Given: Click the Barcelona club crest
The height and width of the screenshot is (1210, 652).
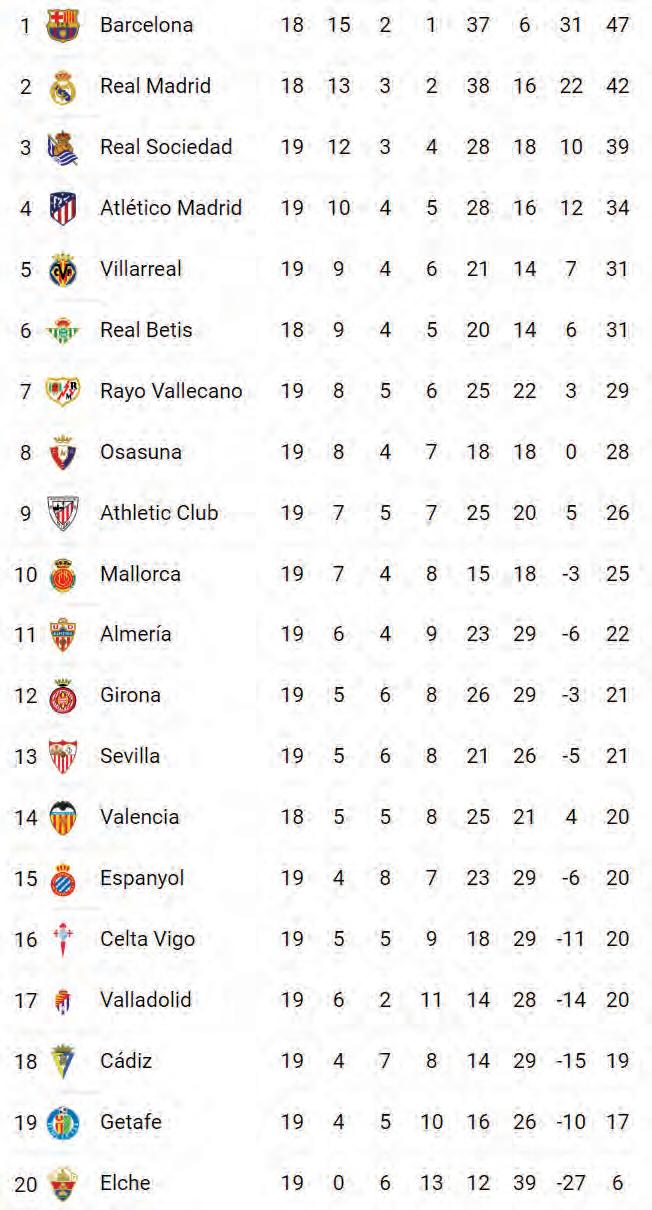Looking at the screenshot, I should click(x=63, y=25).
